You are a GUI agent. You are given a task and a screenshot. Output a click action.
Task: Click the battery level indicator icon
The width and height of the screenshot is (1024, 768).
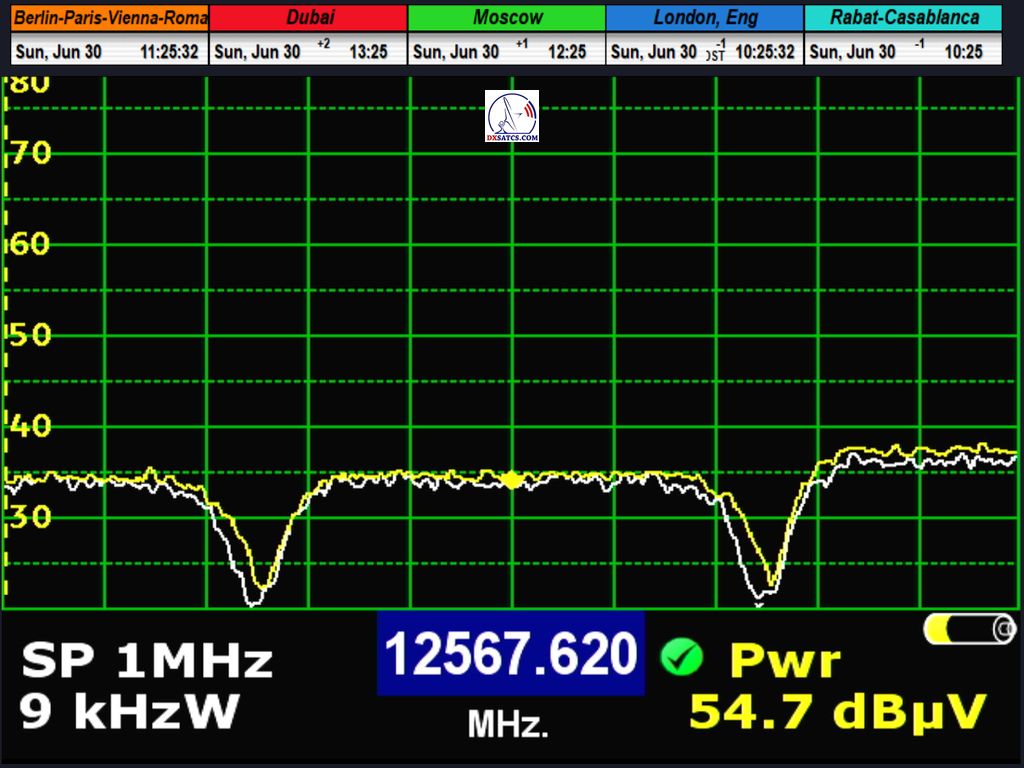(x=969, y=629)
